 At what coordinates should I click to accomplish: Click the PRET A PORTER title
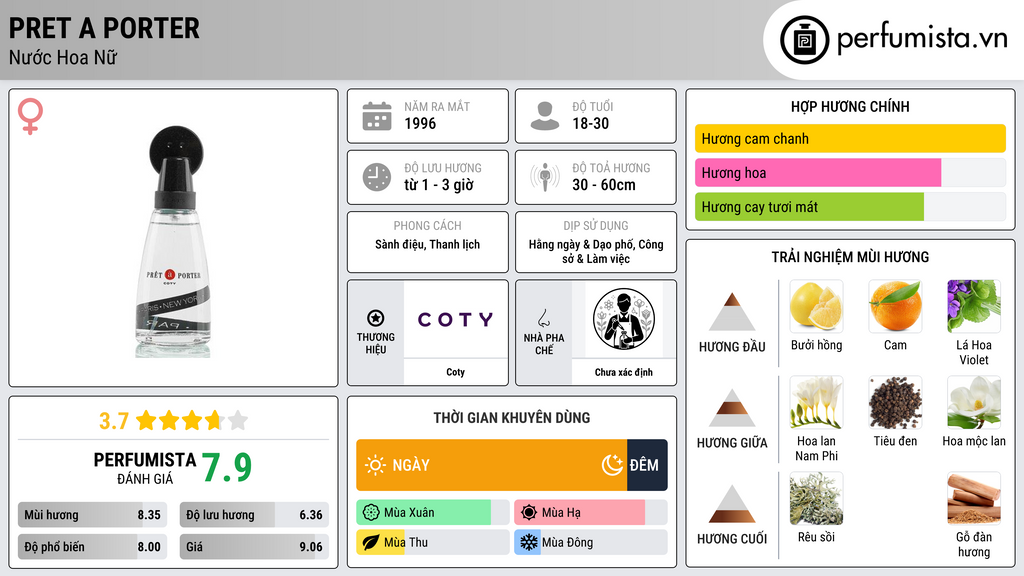tap(104, 28)
